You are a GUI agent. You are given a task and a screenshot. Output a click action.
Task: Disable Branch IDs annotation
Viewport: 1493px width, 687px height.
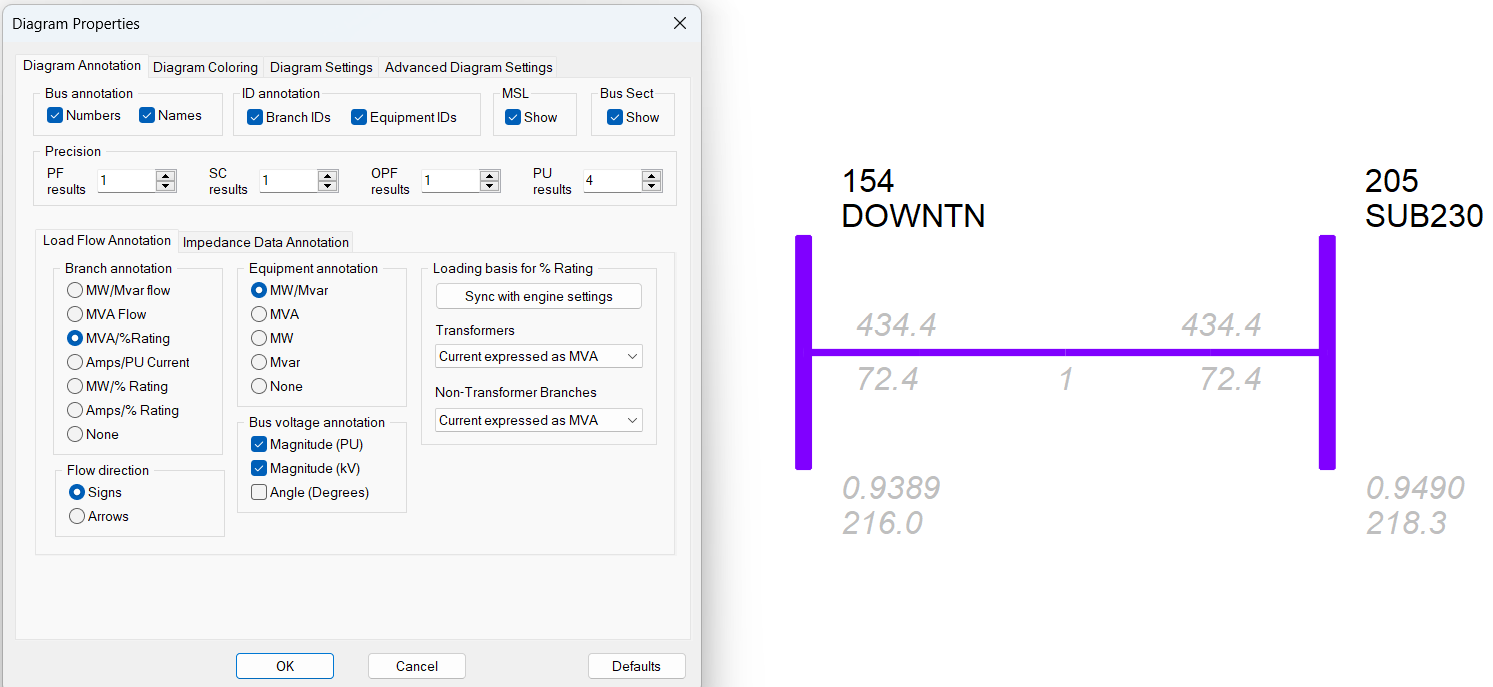(255, 117)
